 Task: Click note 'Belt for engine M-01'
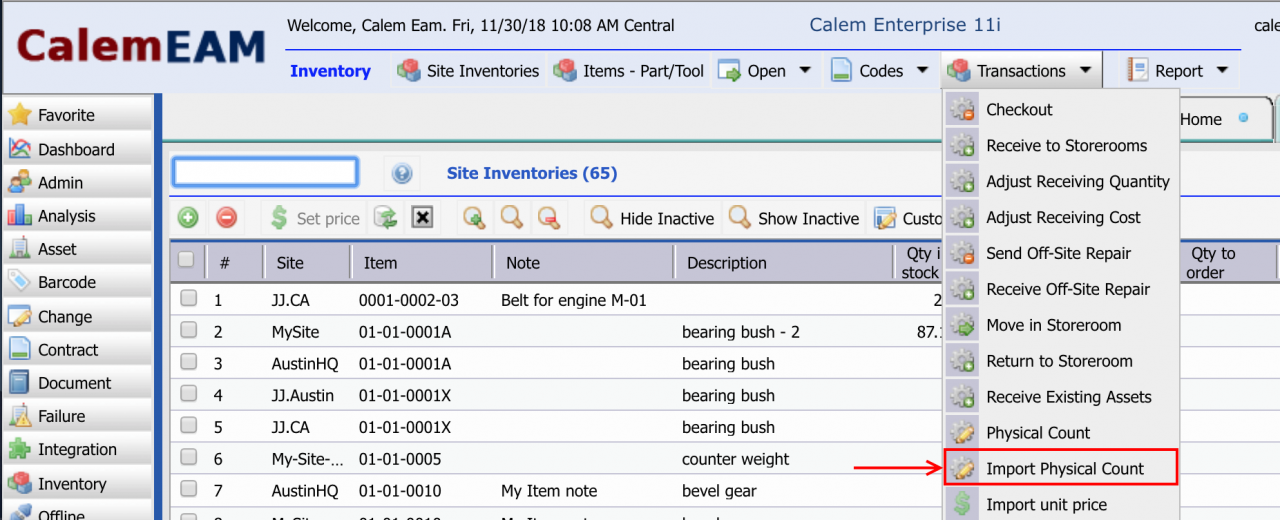[x=574, y=299]
